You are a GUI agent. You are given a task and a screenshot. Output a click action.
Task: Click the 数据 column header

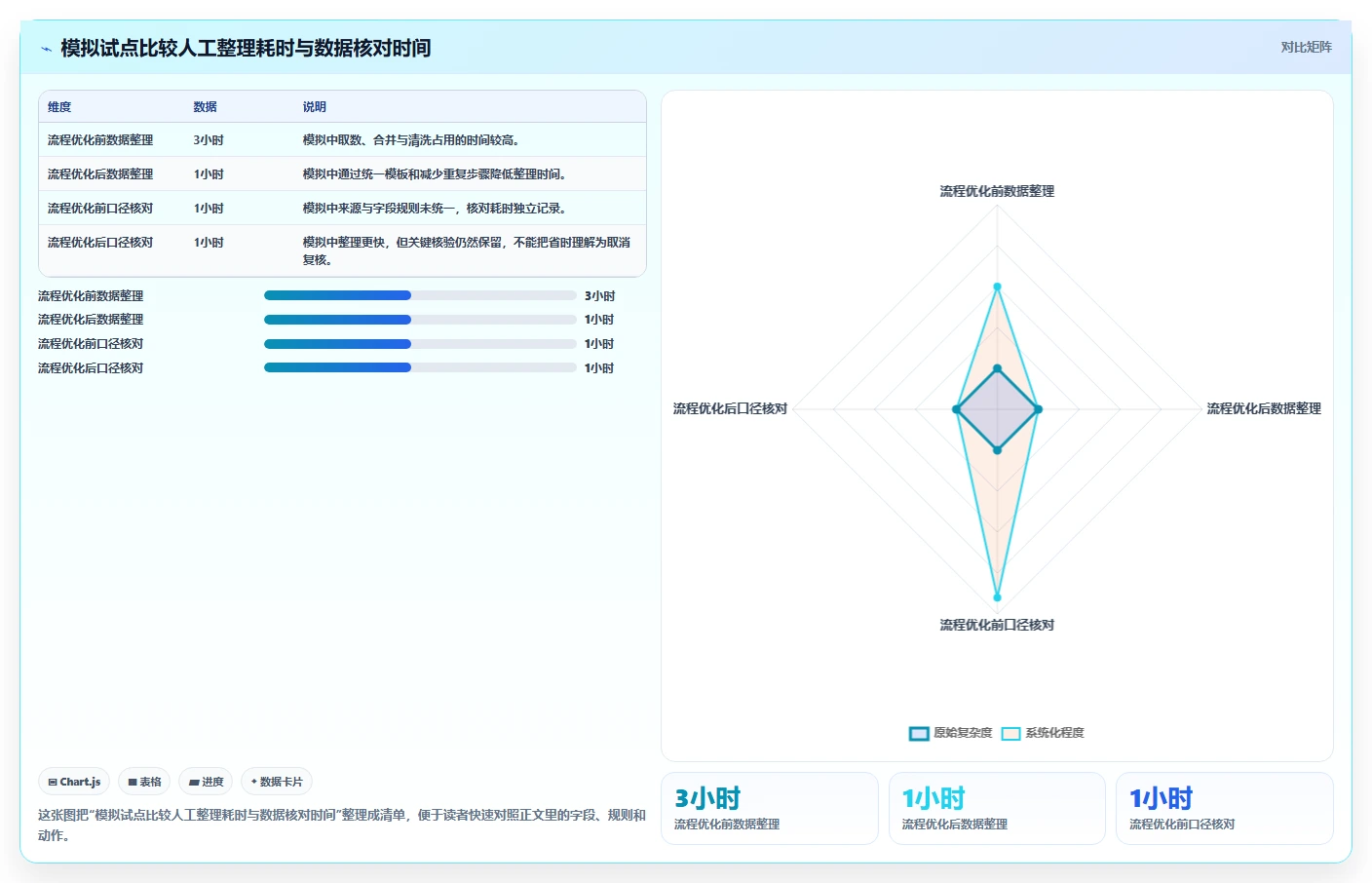[x=205, y=107]
